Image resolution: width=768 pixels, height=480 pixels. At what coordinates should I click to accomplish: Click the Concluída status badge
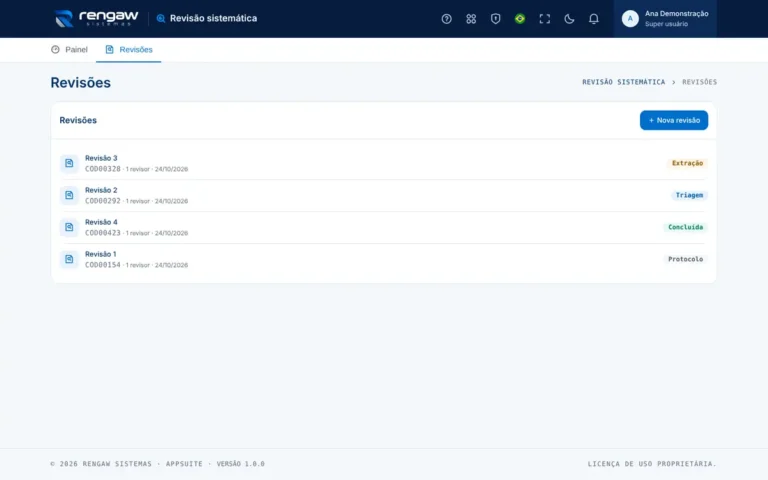[x=685, y=227]
